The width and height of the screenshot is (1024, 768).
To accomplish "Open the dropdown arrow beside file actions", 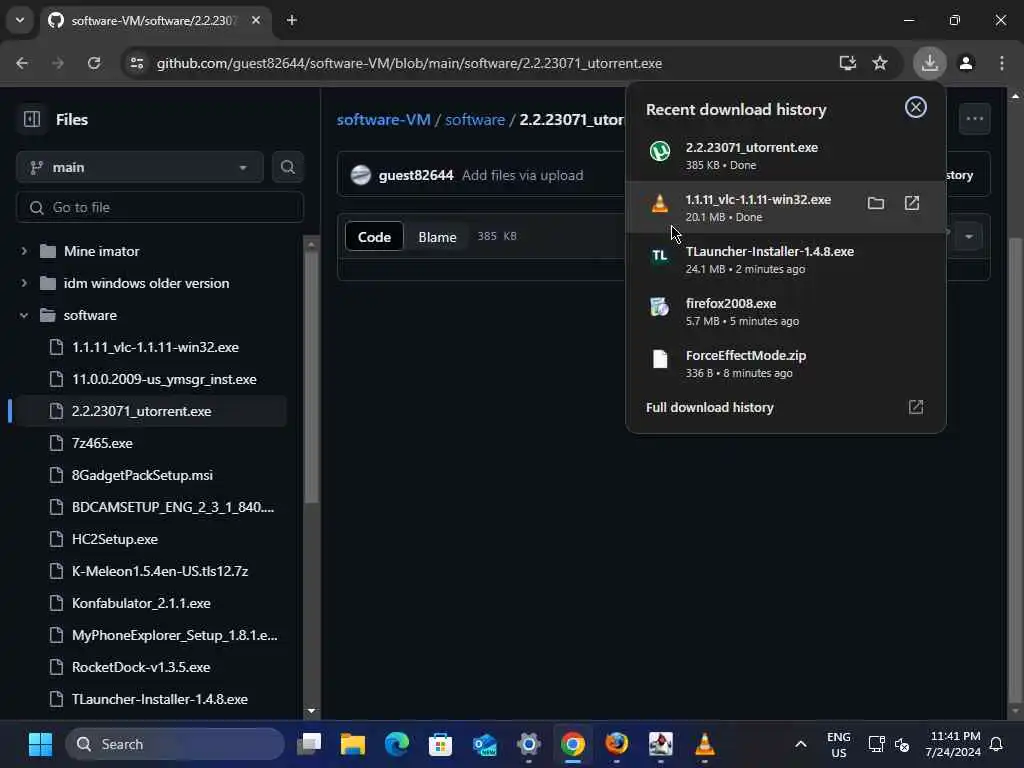I will [x=969, y=236].
